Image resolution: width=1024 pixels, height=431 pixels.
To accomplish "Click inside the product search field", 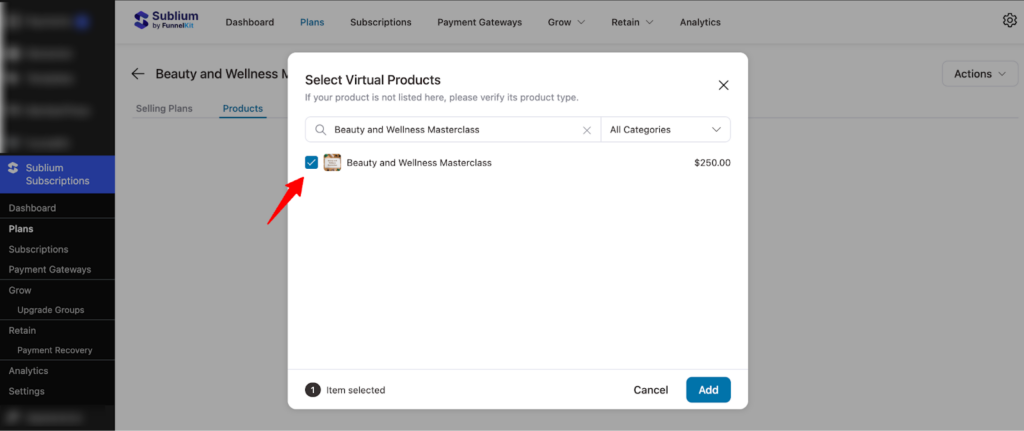I will 450,130.
